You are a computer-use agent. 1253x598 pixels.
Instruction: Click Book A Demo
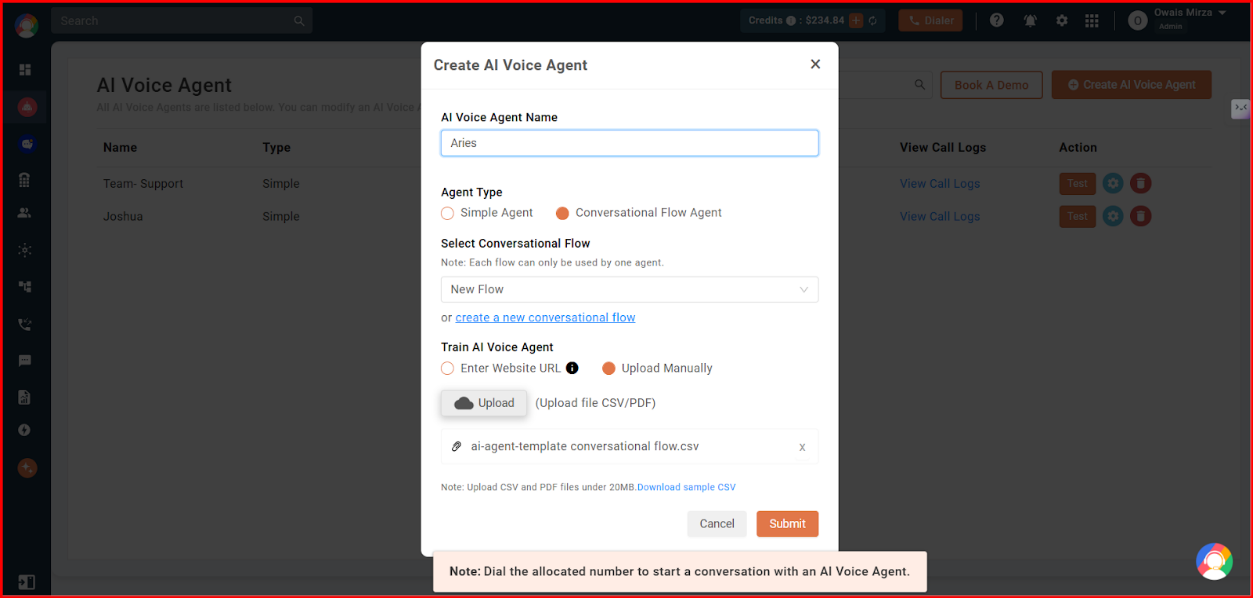[991, 85]
